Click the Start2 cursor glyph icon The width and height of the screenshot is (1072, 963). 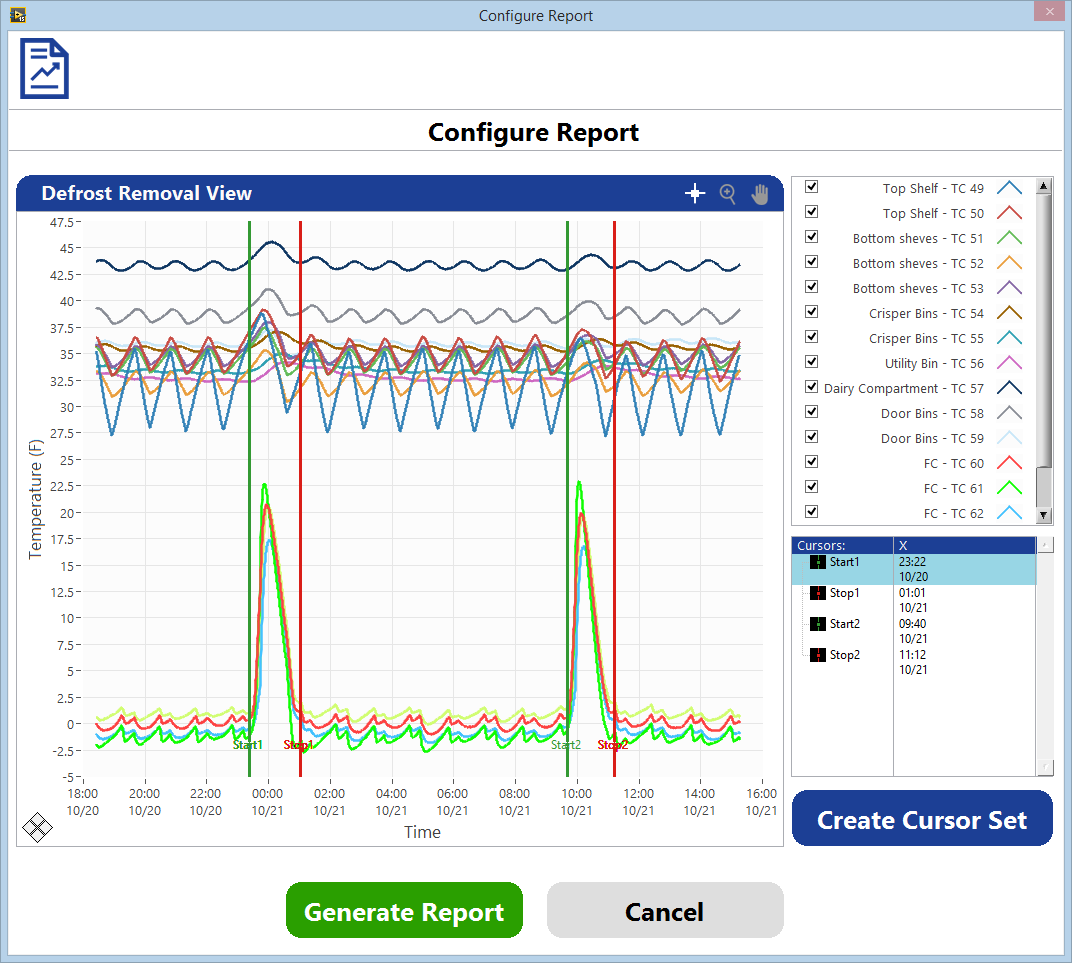818,624
